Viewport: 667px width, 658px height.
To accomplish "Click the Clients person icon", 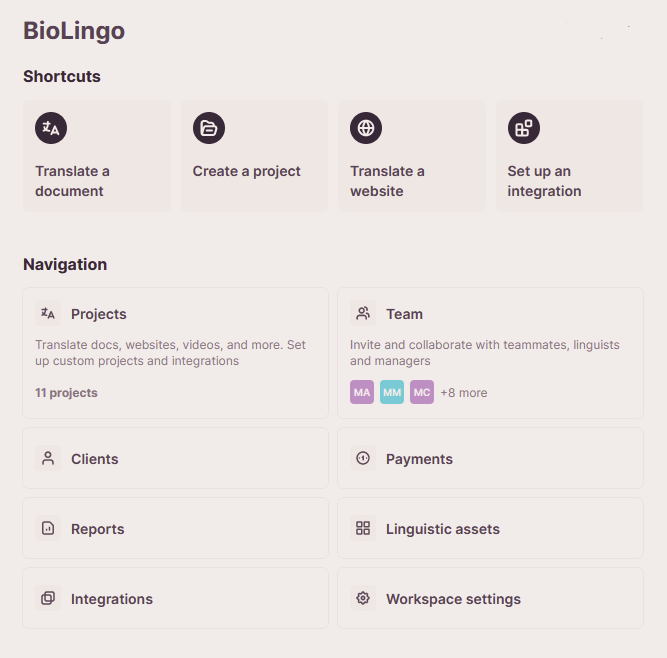I will click(48, 459).
